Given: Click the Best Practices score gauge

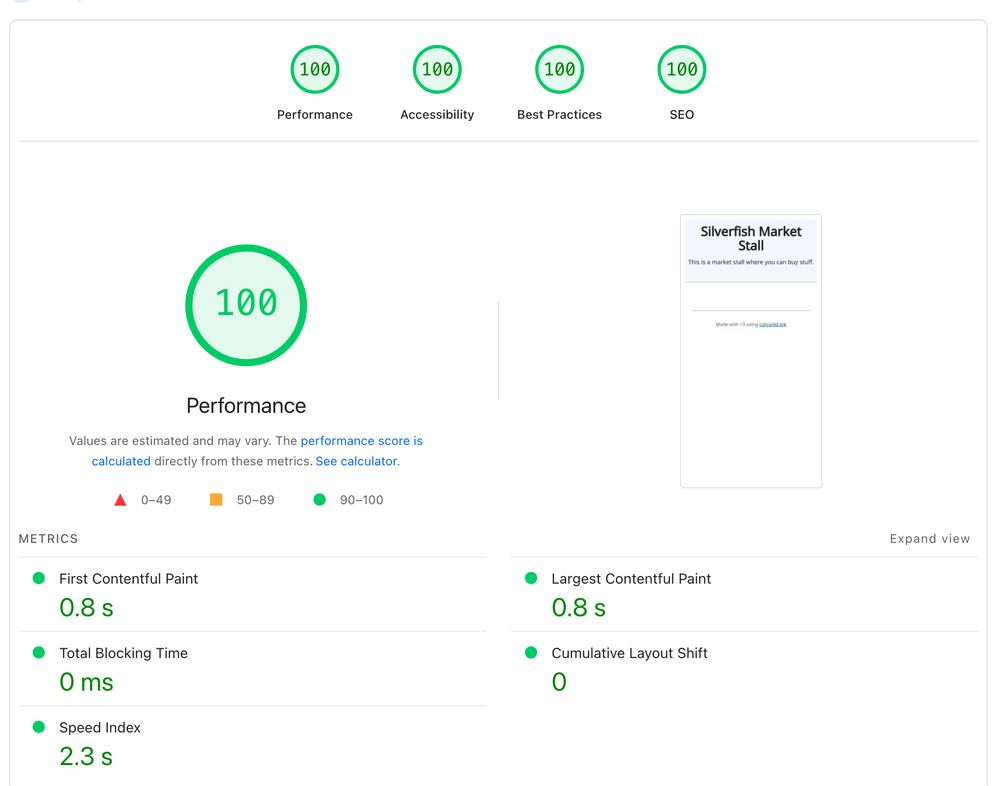Looking at the screenshot, I should click(559, 69).
